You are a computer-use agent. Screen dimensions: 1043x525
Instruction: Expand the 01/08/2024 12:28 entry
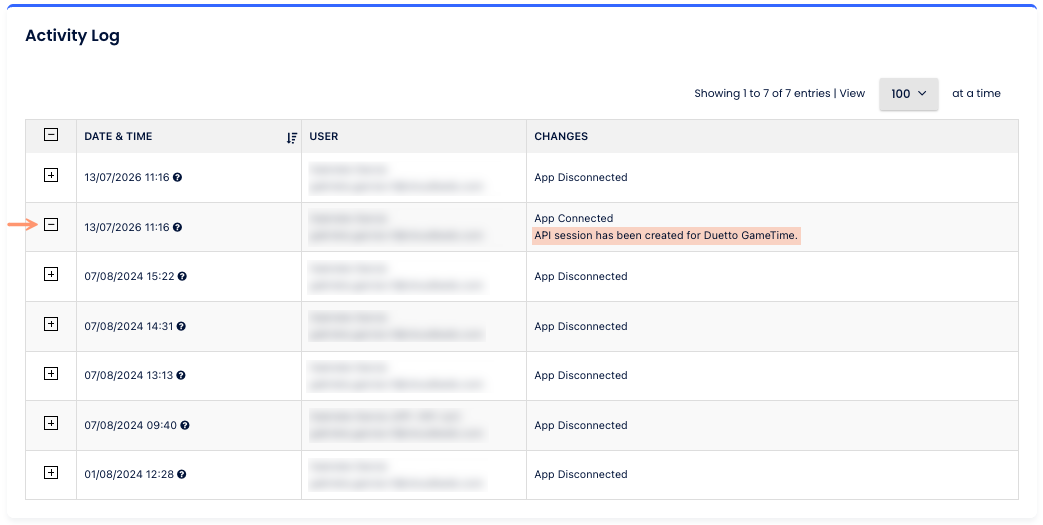(x=51, y=472)
